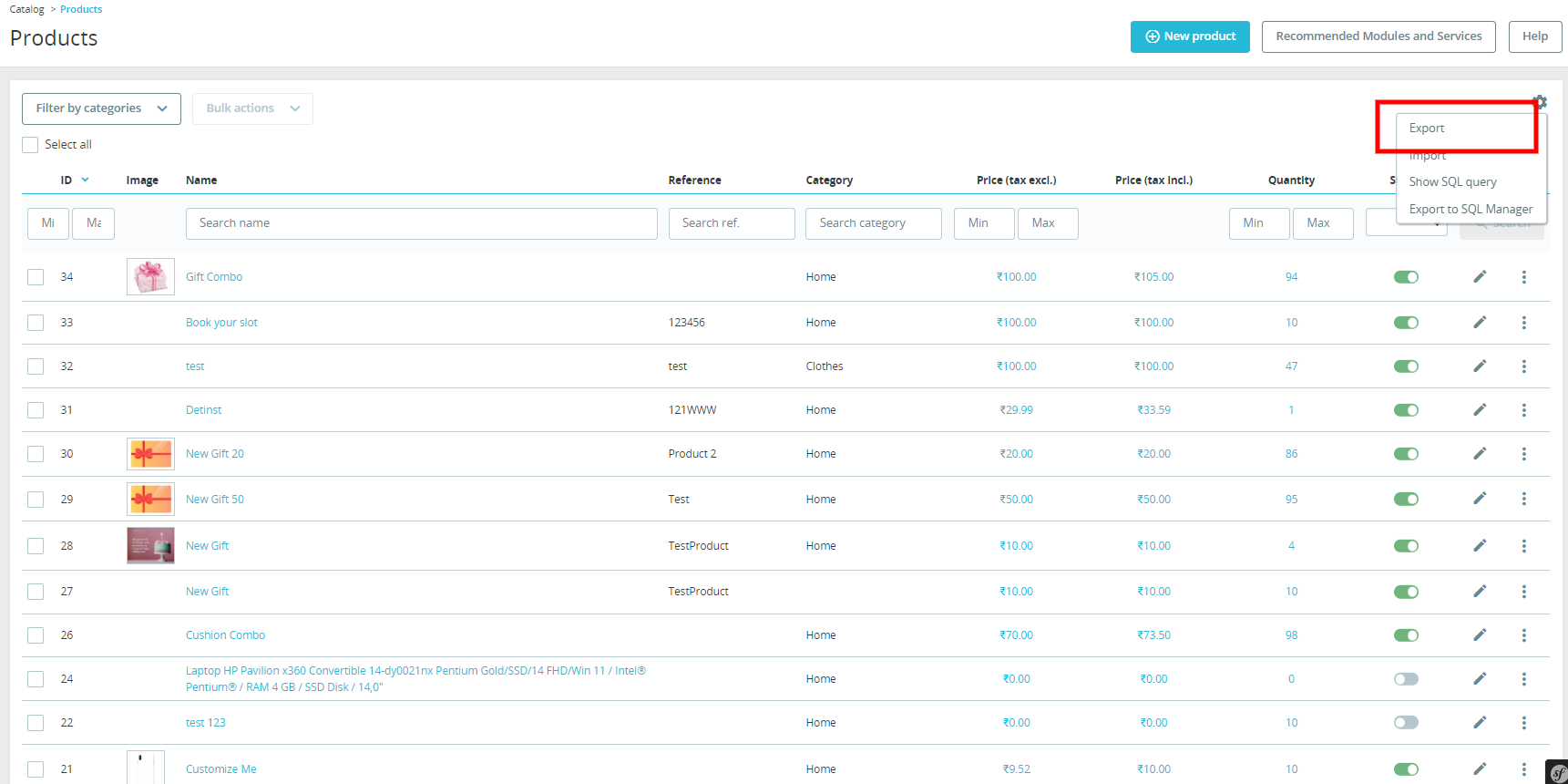Edit the Laptop HP Pavilion product

coord(1480,678)
